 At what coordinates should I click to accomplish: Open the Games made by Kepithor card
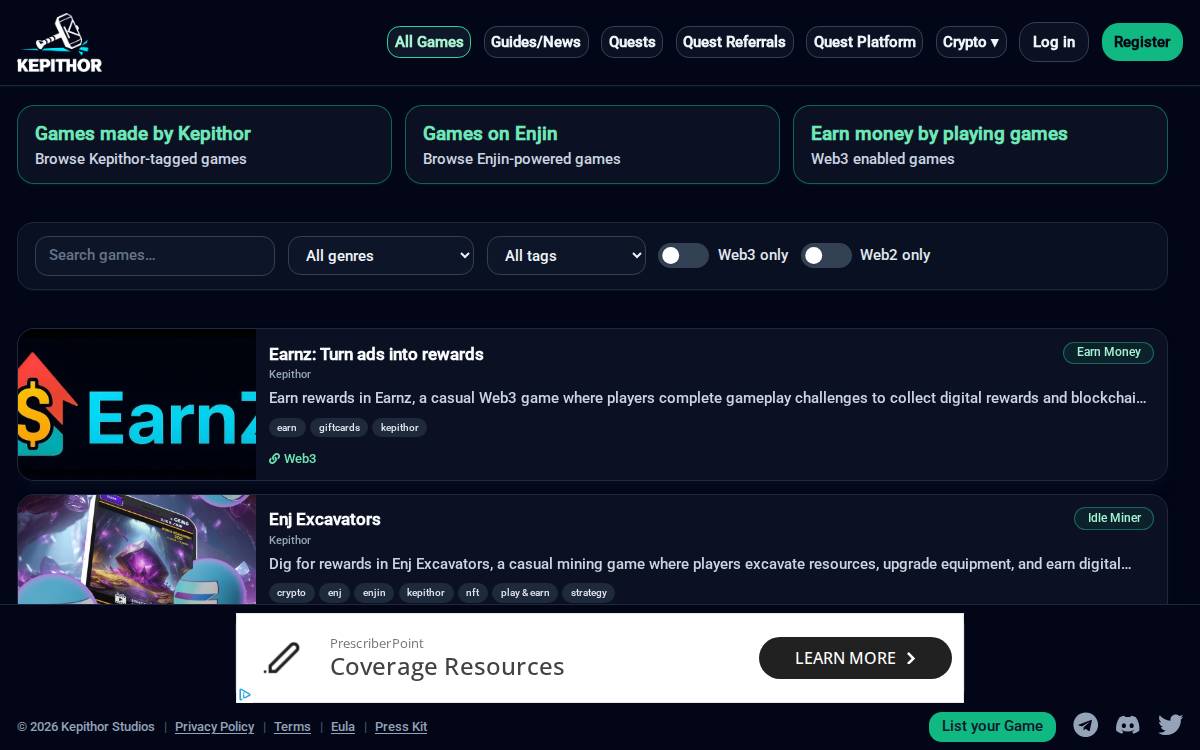pyautogui.click(x=204, y=145)
